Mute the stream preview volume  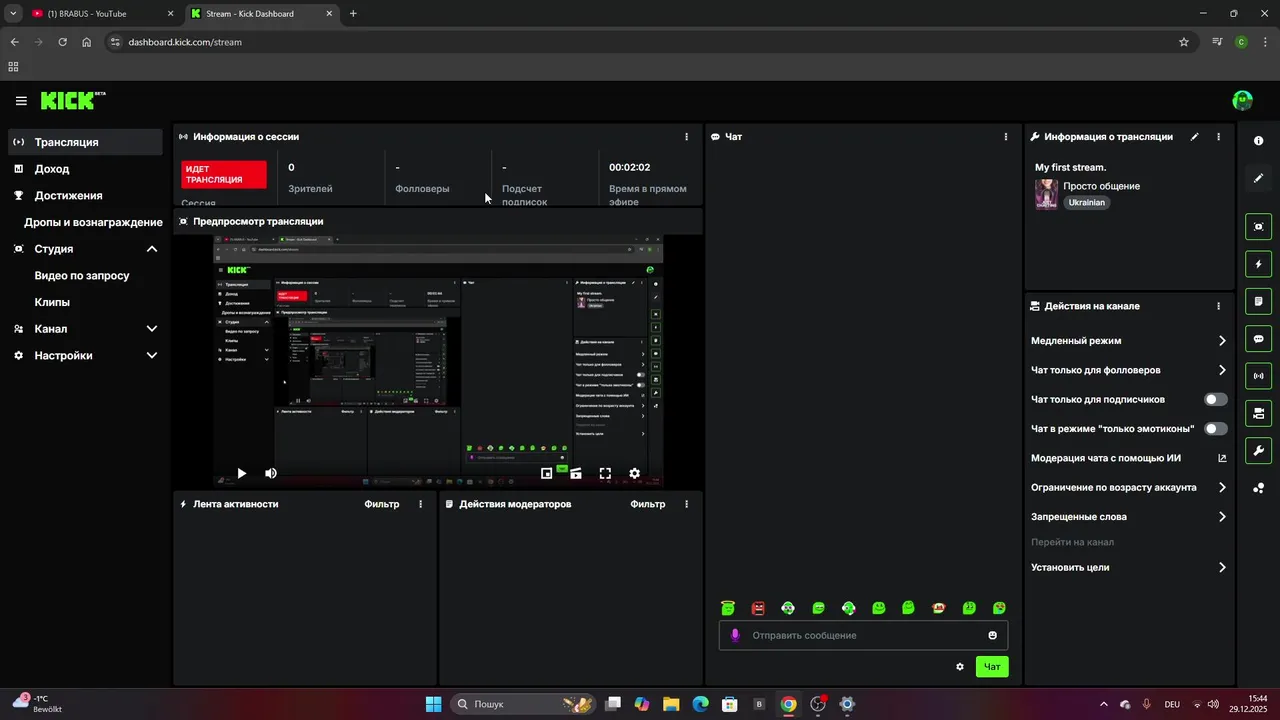point(270,473)
